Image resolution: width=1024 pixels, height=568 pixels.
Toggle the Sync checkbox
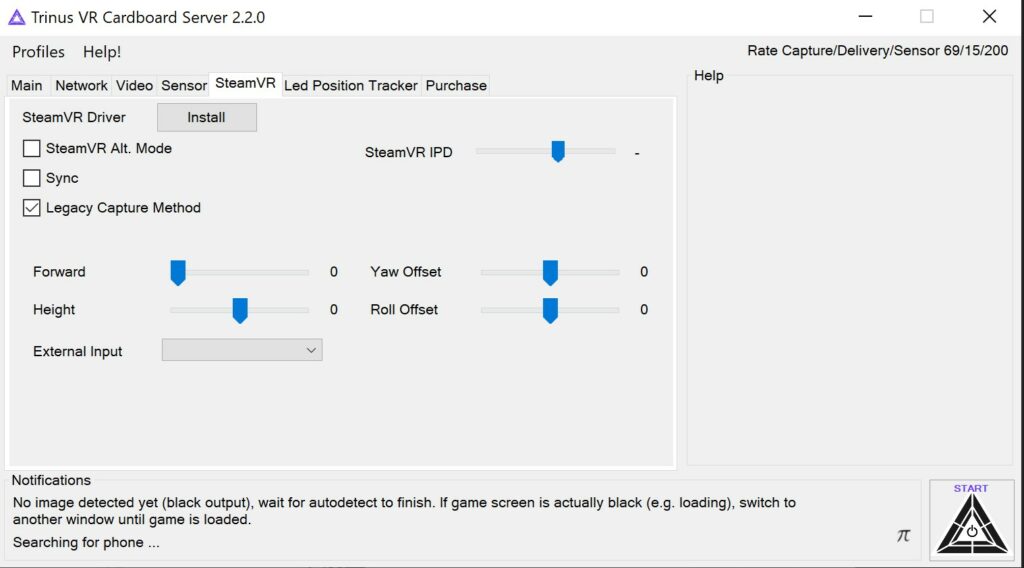pos(32,179)
